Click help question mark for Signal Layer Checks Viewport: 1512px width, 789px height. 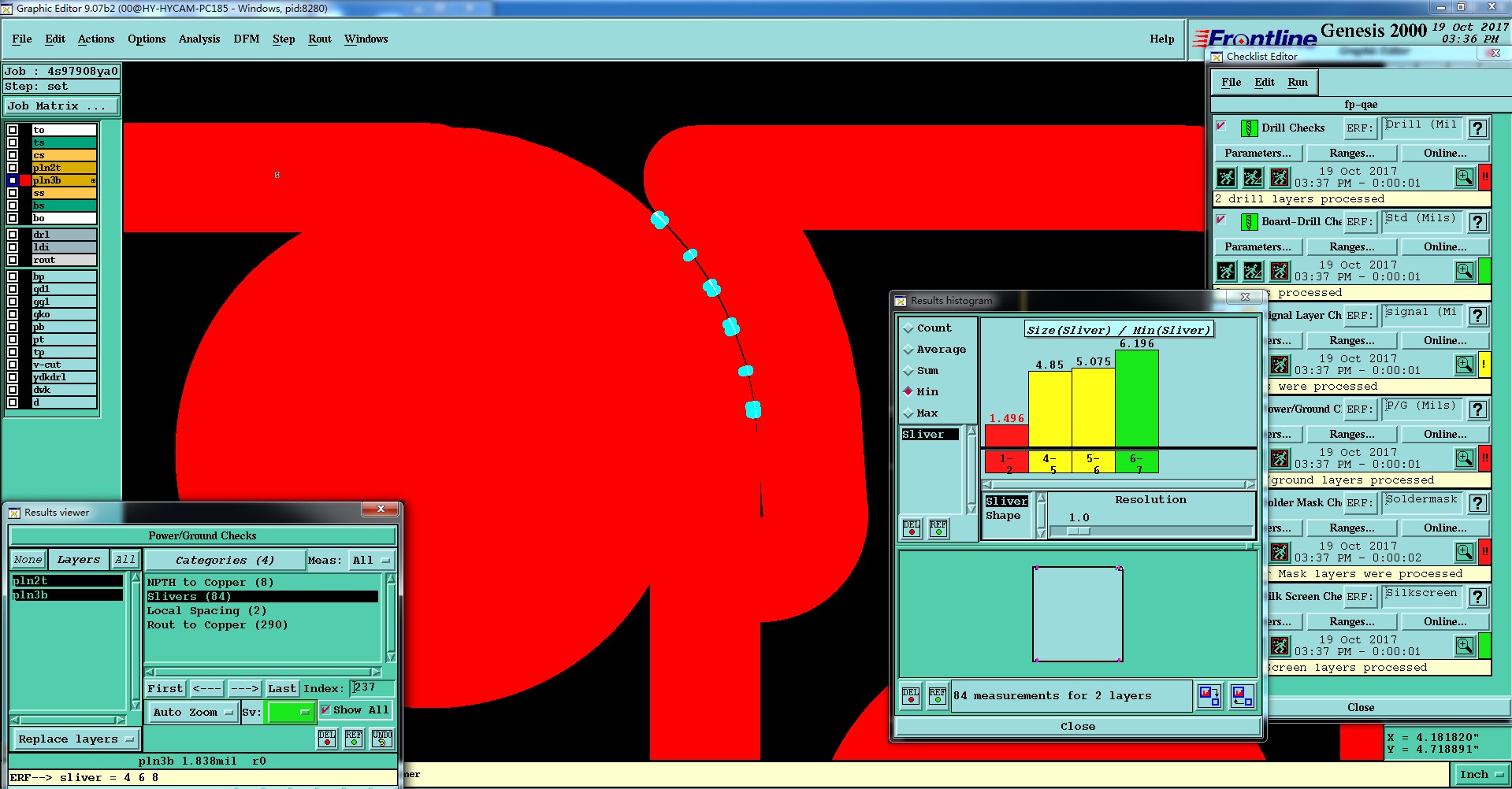tap(1478, 316)
